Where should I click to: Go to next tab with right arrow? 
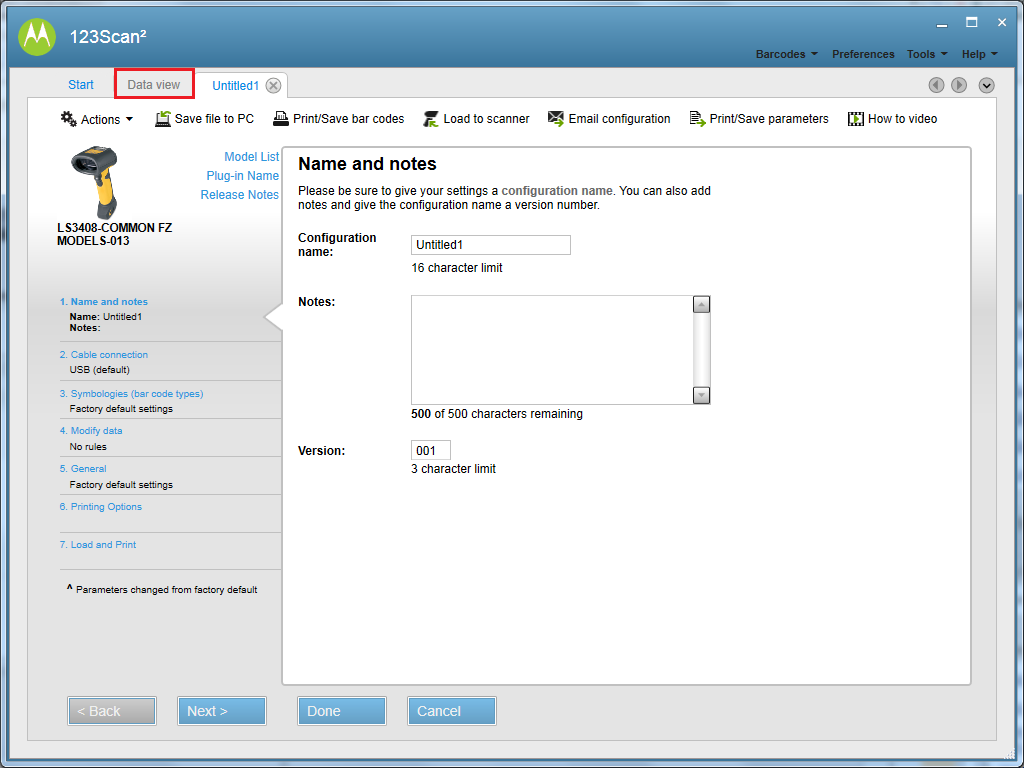click(959, 85)
